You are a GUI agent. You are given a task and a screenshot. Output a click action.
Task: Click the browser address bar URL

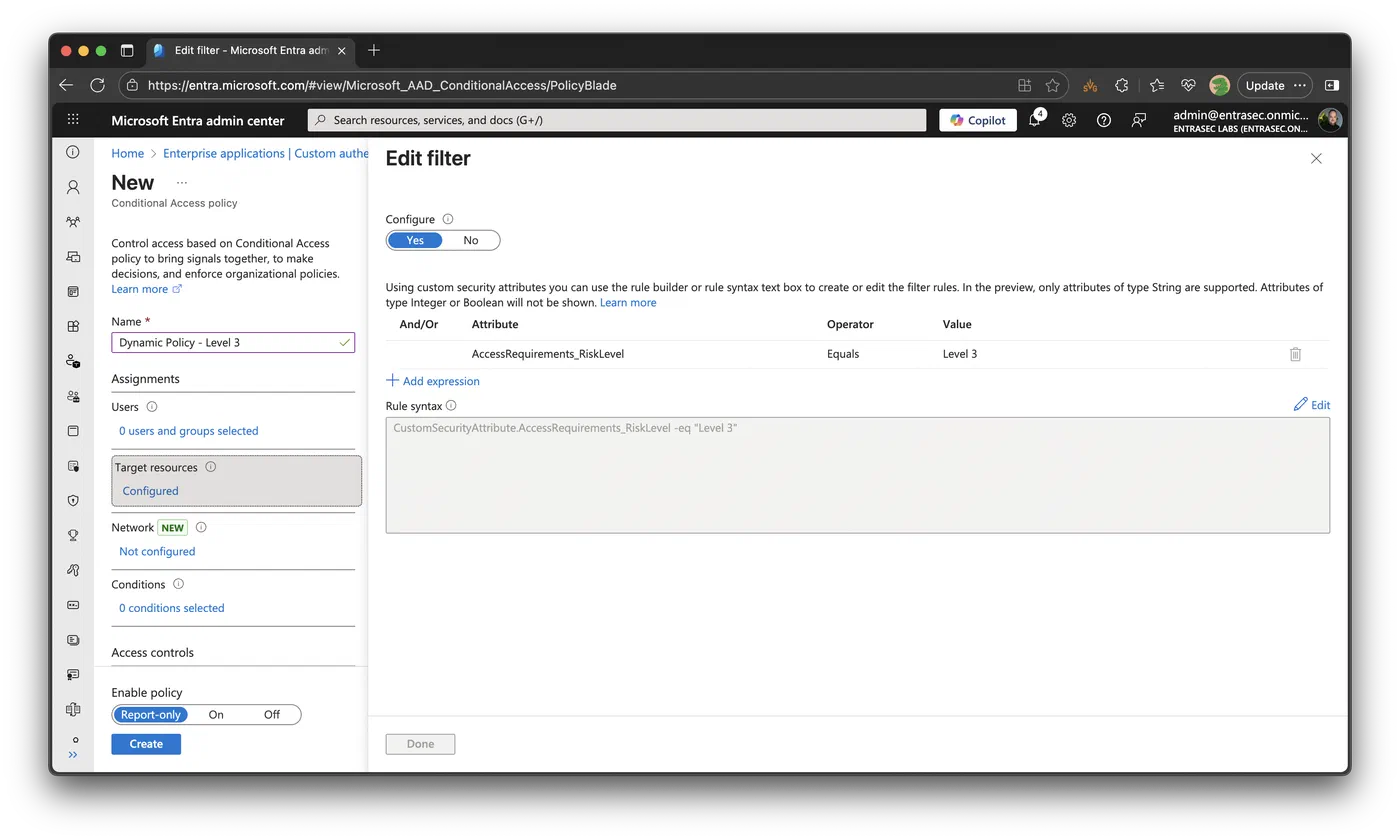tap(382, 85)
